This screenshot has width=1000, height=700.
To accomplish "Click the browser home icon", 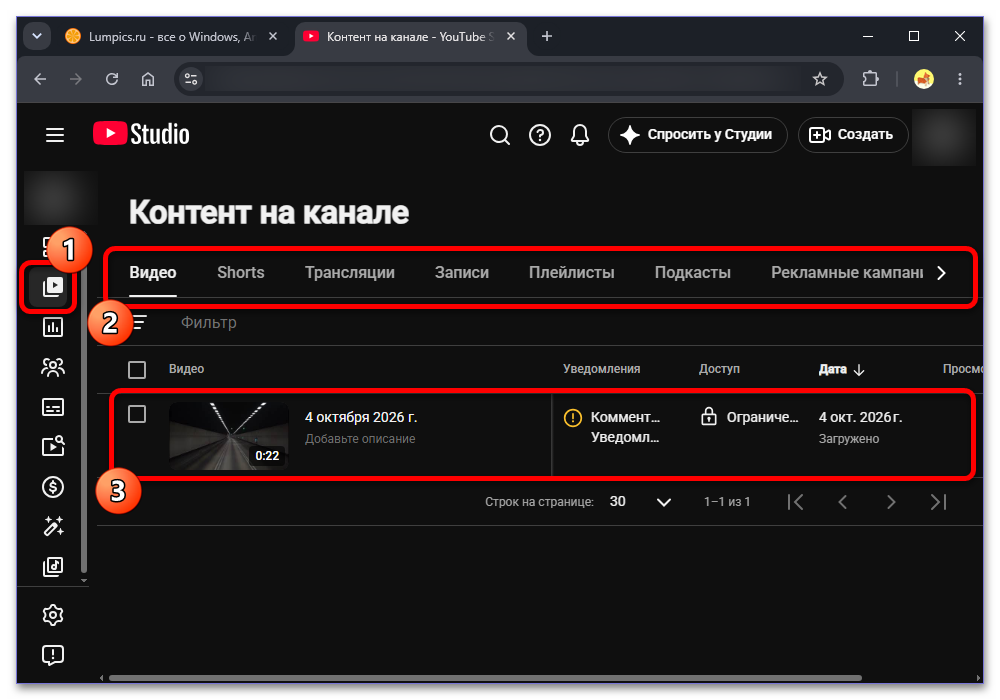I will coord(148,79).
